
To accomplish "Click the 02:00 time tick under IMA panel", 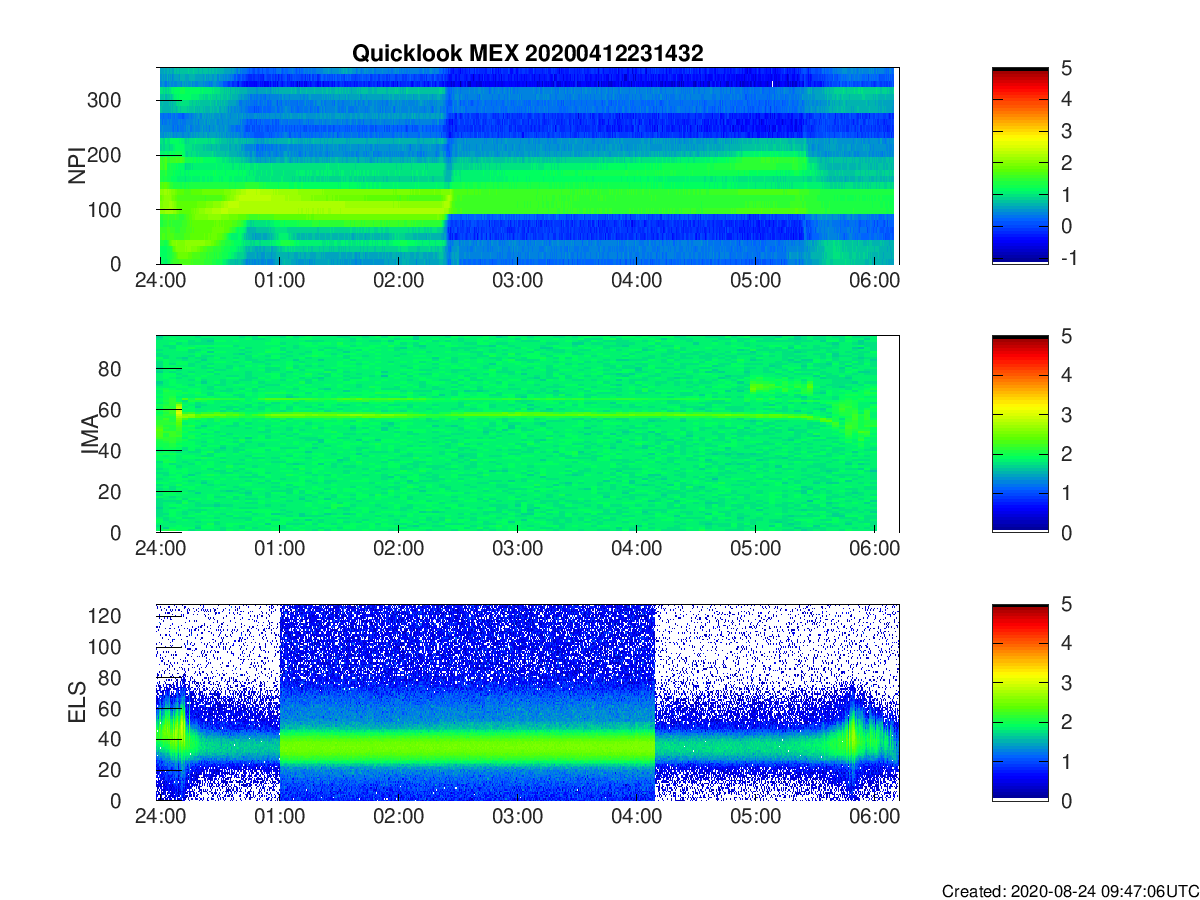I will point(398,549).
